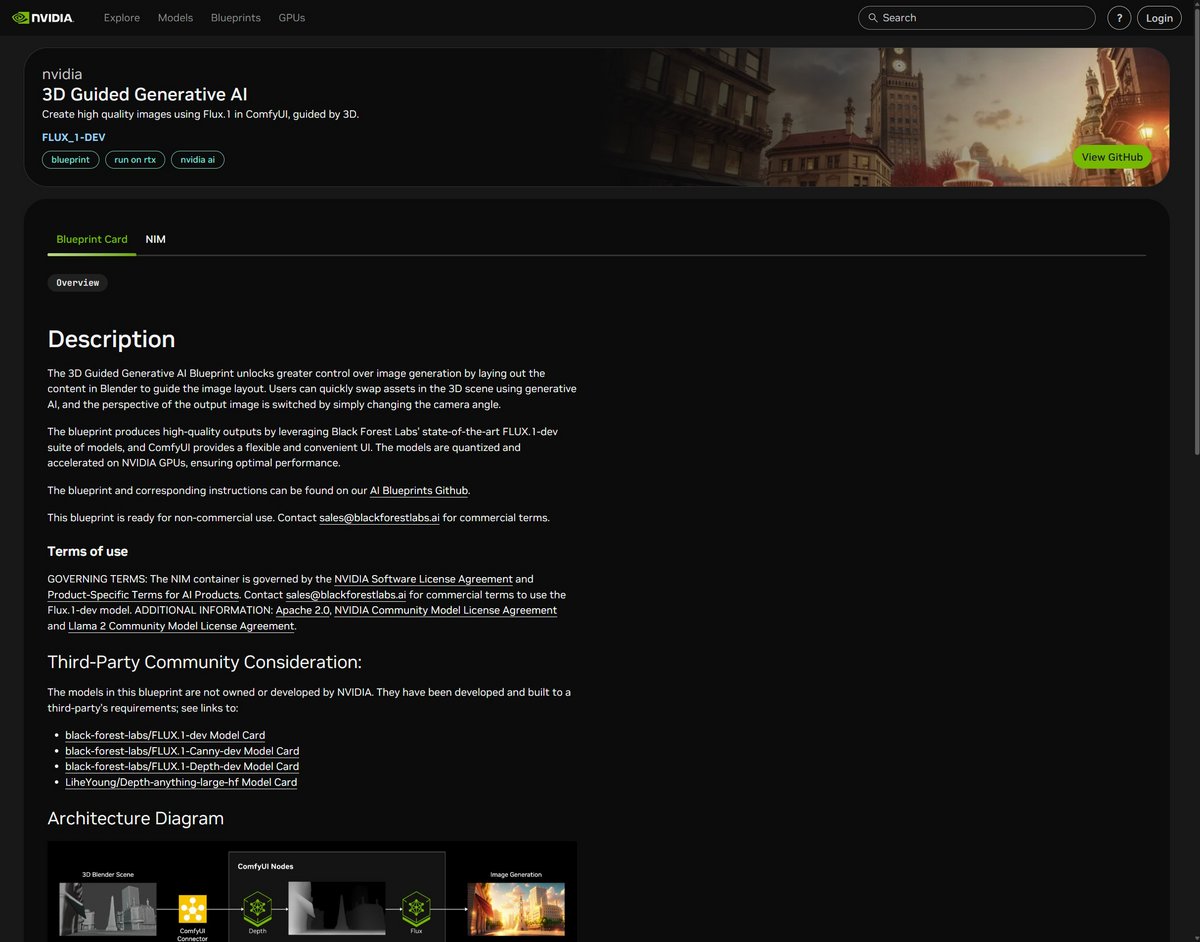Click the nvidia ai tag
This screenshot has width=1200, height=942.
(197, 160)
